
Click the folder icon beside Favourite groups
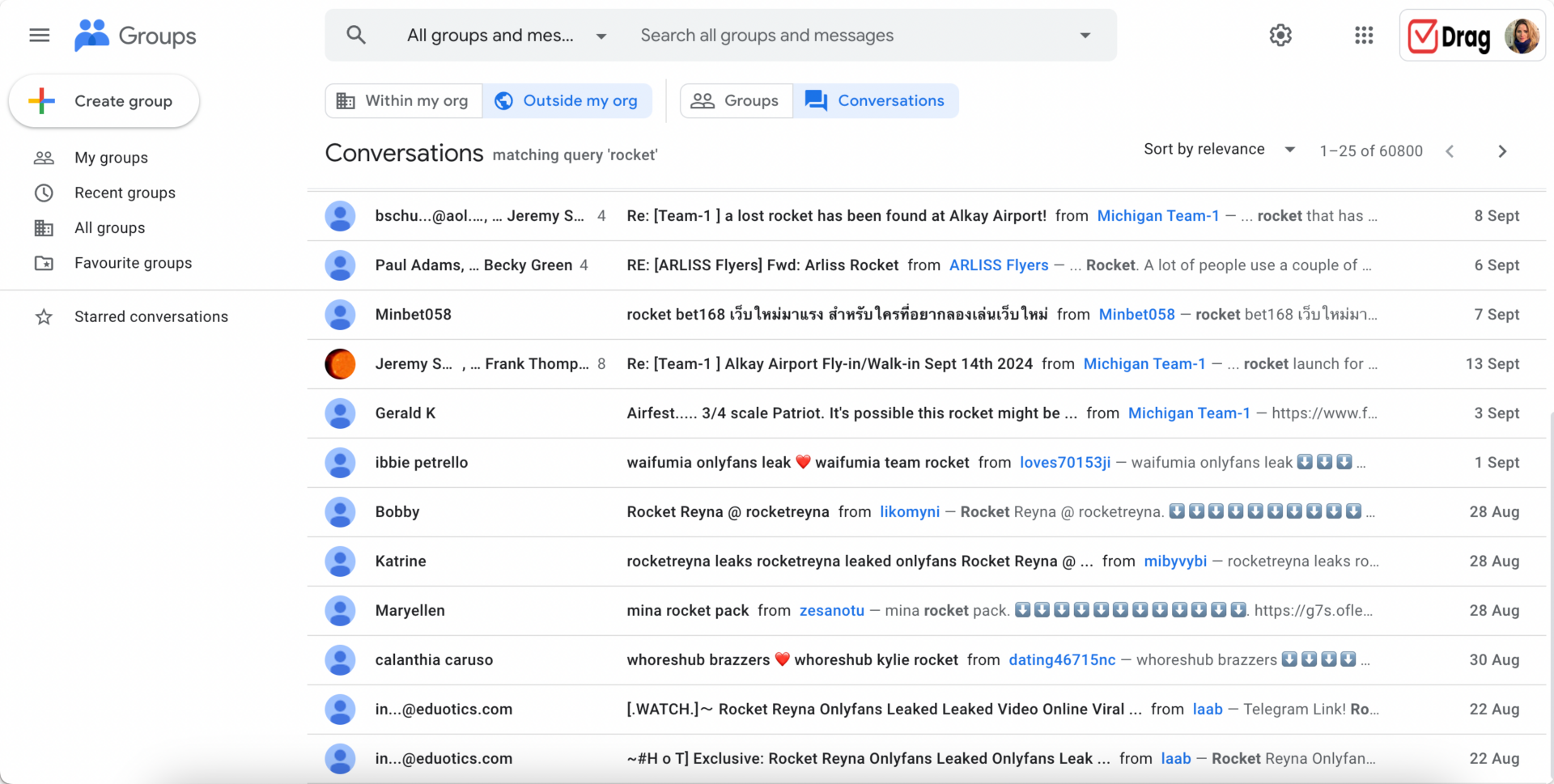(x=44, y=263)
